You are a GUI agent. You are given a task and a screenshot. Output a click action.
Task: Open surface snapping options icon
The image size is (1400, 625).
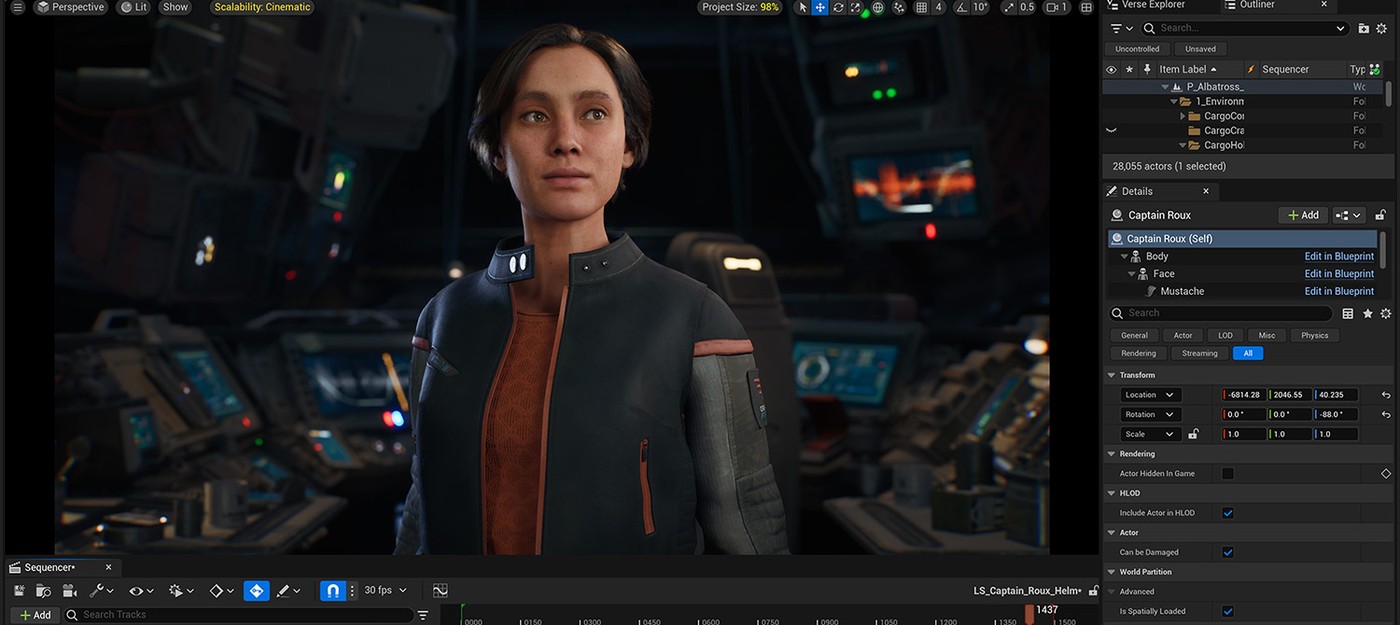click(898, 7)
